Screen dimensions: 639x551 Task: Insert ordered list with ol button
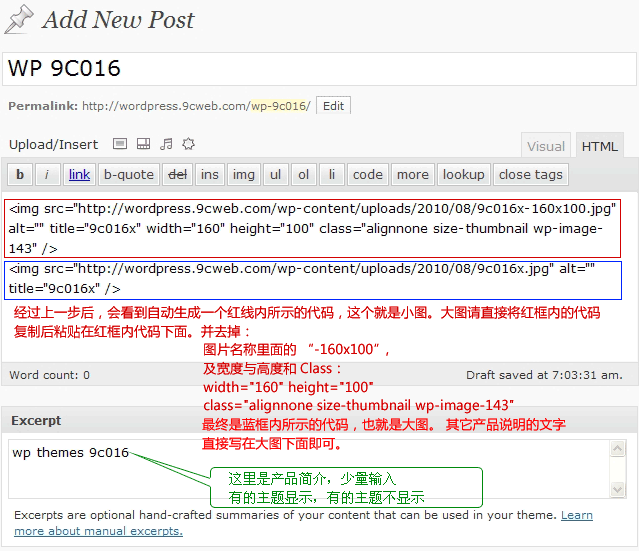click(304, 174)
